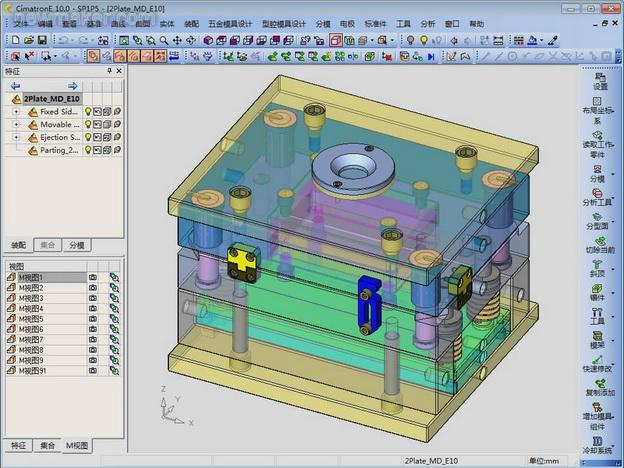This screenshot has height=468, width=624.
Task: Click the paint brush icon in the top toolbar
Action: pyautogui.click(x=552, y=40)
